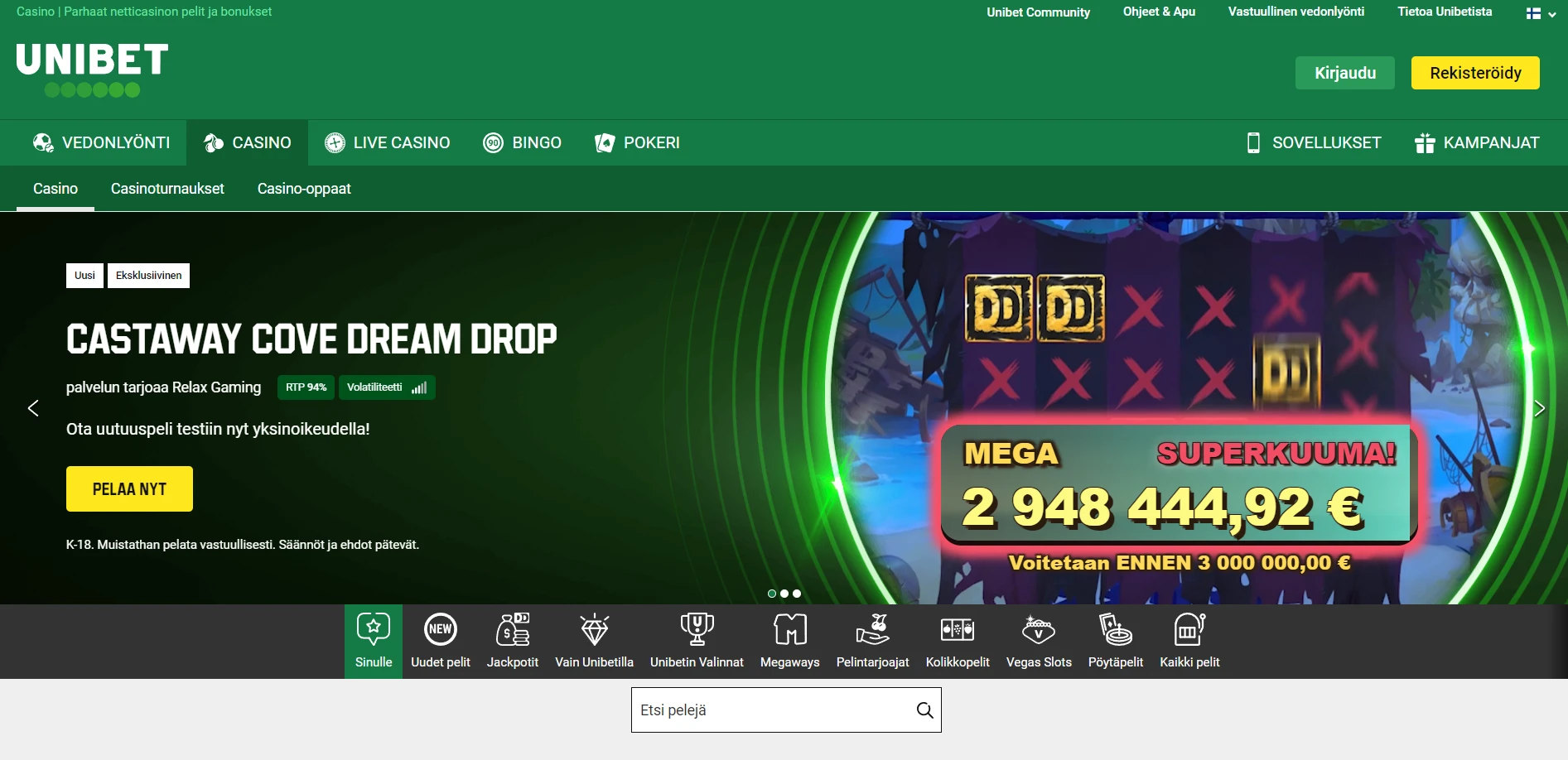Open Kolikkopelit slot reels icon
Viewport: 1568px width, 760px height.
[x=958, y=629]
